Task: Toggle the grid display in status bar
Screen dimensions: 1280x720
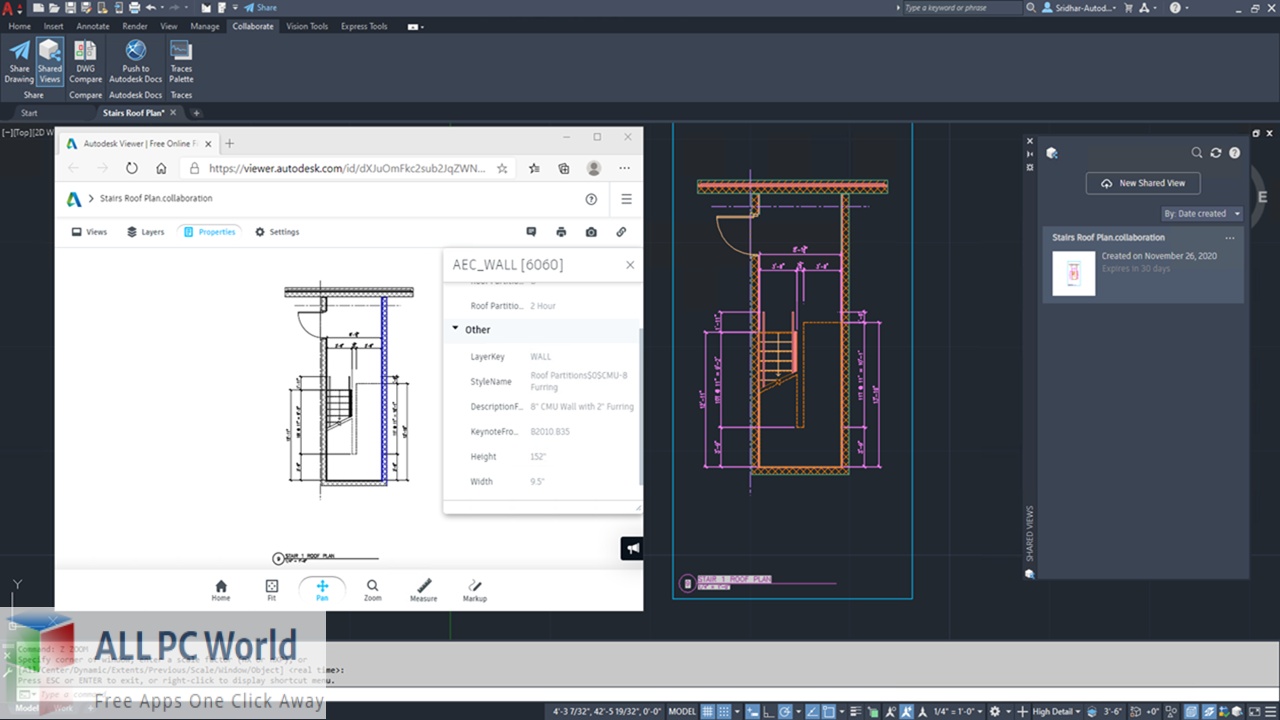Action: 708,711
